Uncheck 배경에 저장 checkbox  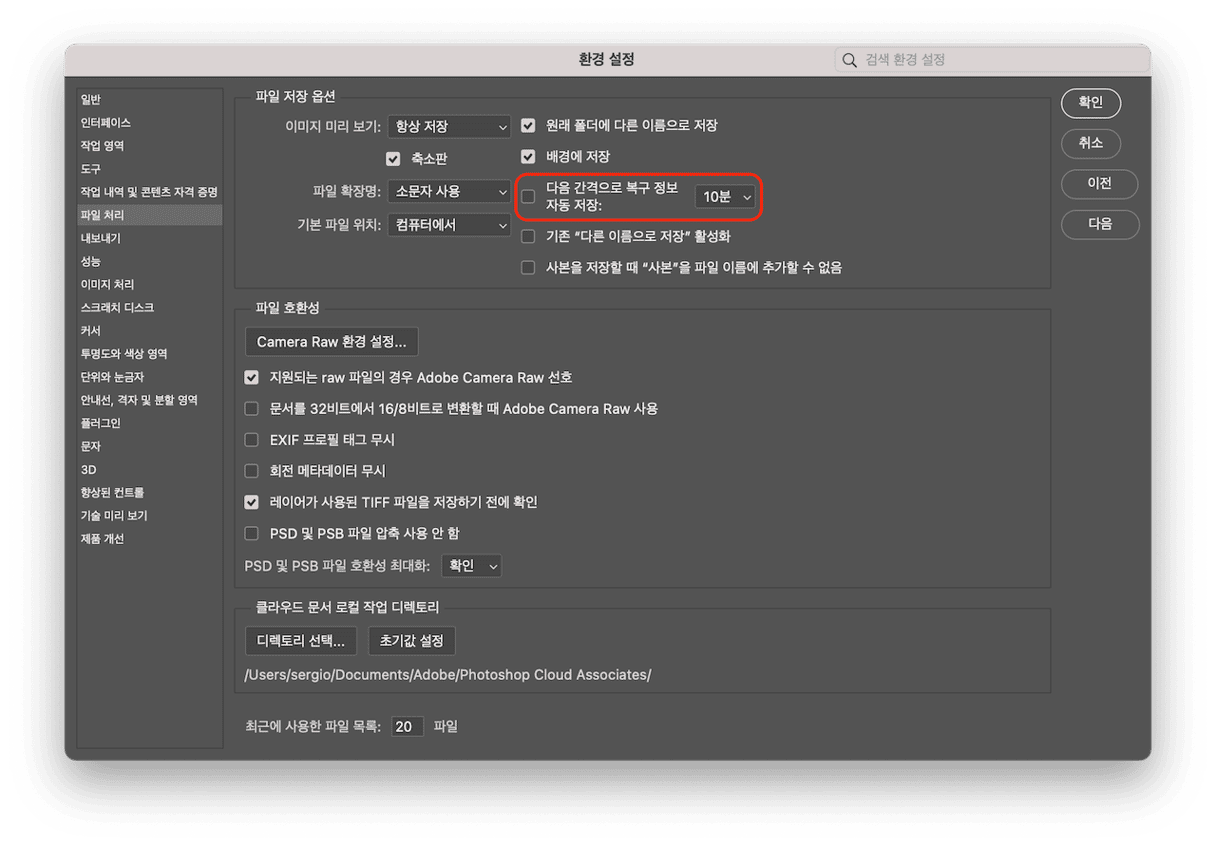[x=528, y=157]
